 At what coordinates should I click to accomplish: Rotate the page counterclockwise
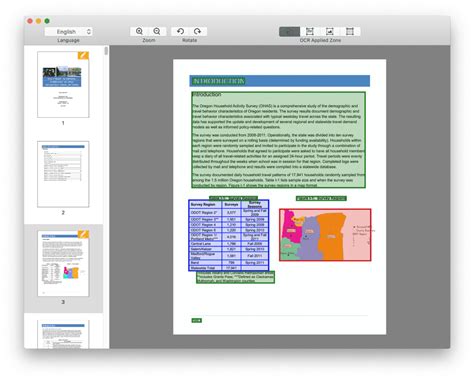coord(180,31)
